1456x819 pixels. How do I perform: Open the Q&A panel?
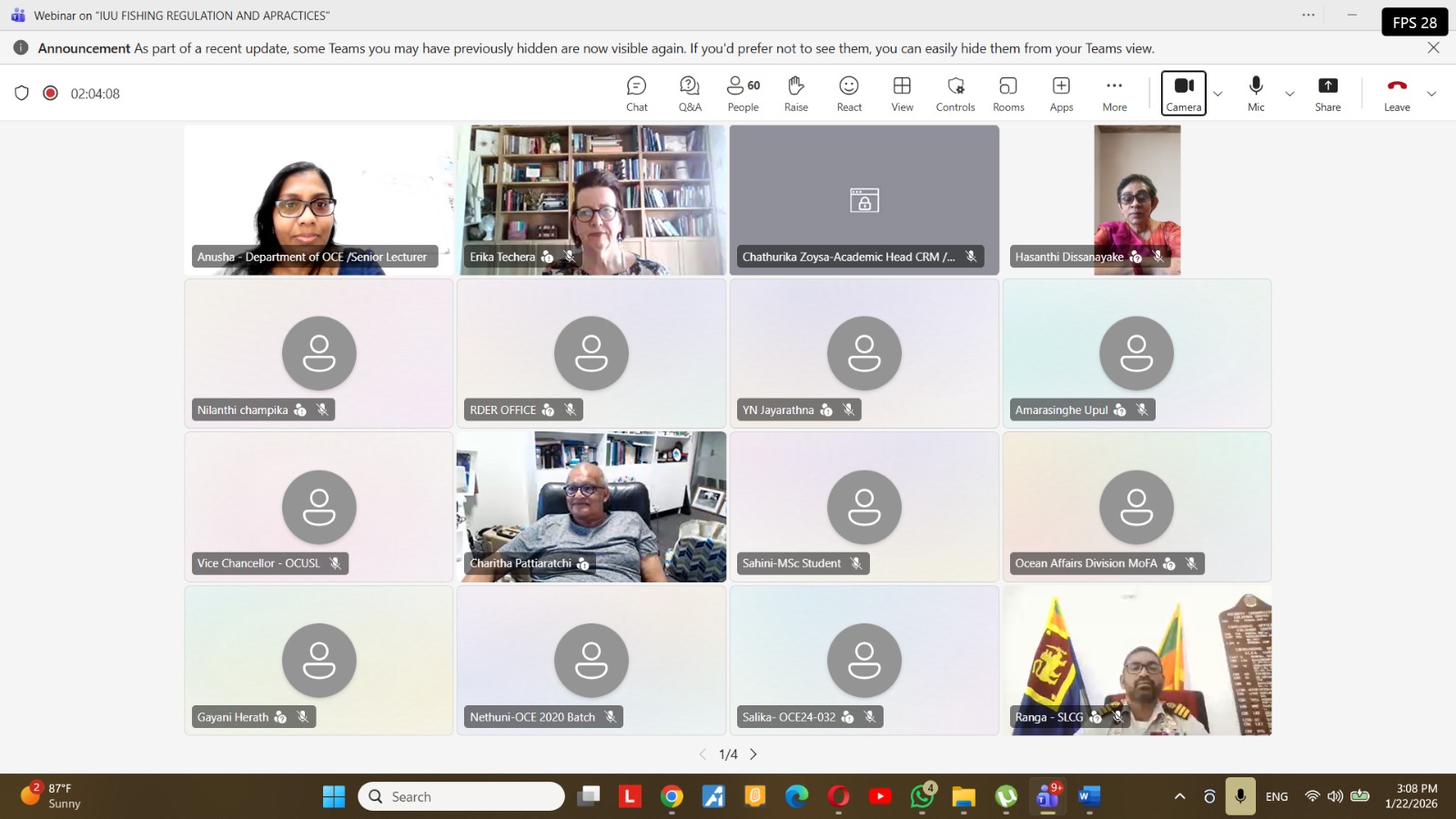pos(690,93)
